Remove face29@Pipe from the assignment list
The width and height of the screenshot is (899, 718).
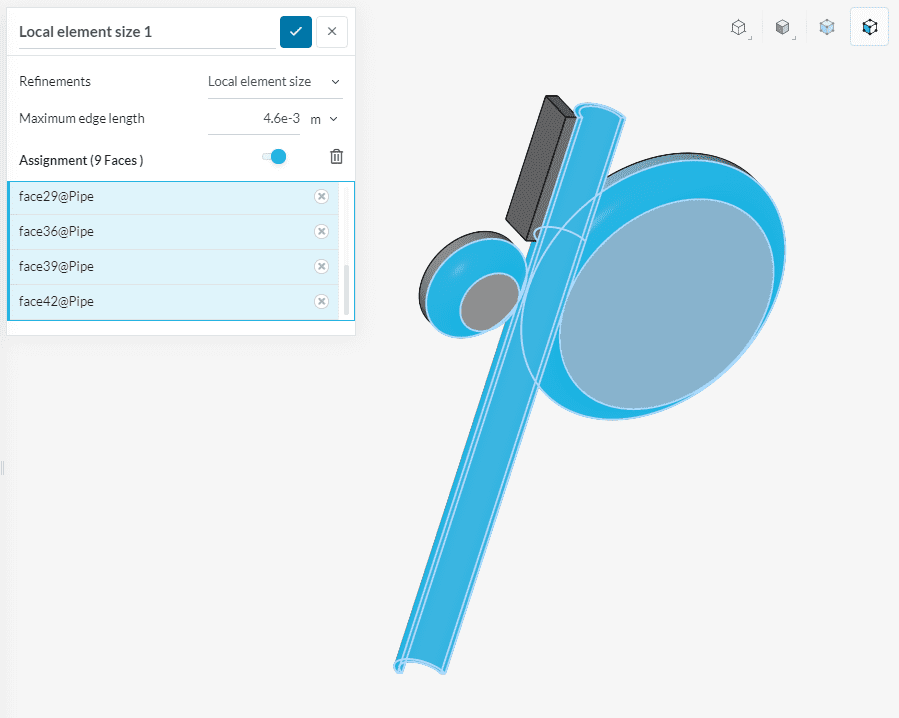(321, 197)
